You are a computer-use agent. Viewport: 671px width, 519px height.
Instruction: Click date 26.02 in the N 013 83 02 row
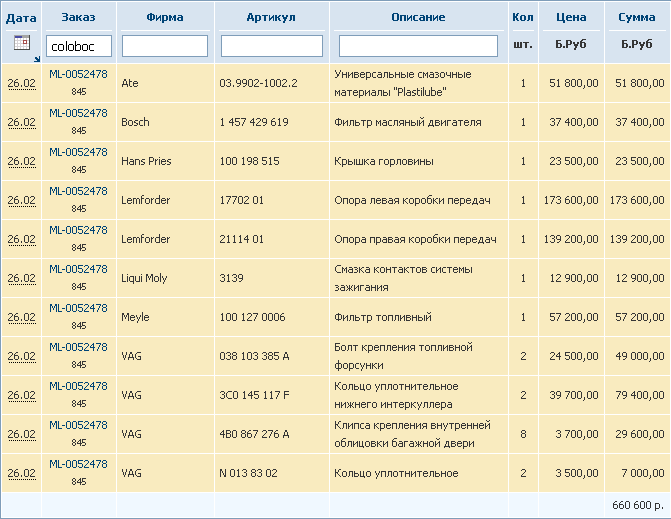21,473
